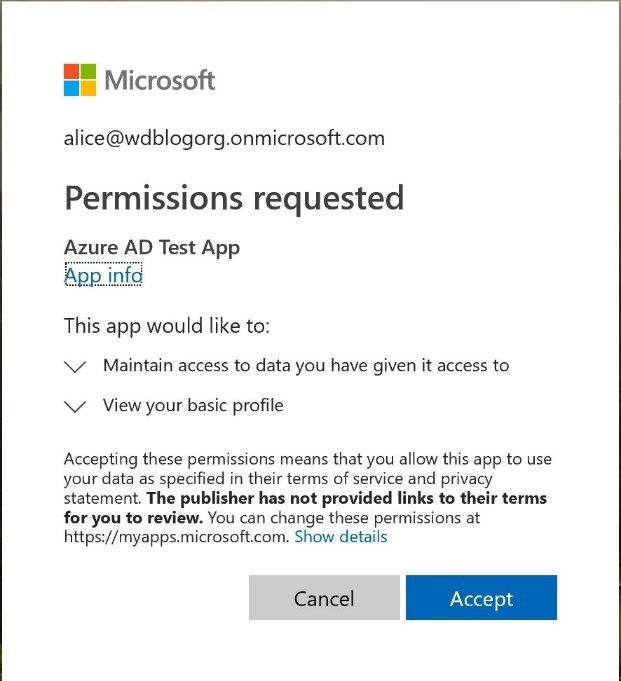621x681 pixels.
Task: Click the Microsoft wordmark text
Action: [160, 80]
